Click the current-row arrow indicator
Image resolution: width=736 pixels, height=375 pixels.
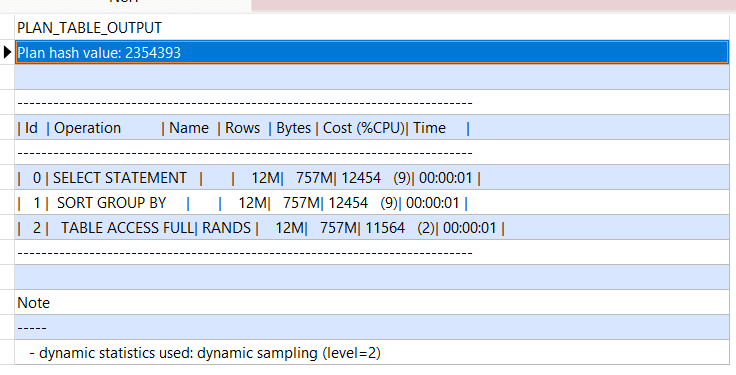tap(7, 52)
